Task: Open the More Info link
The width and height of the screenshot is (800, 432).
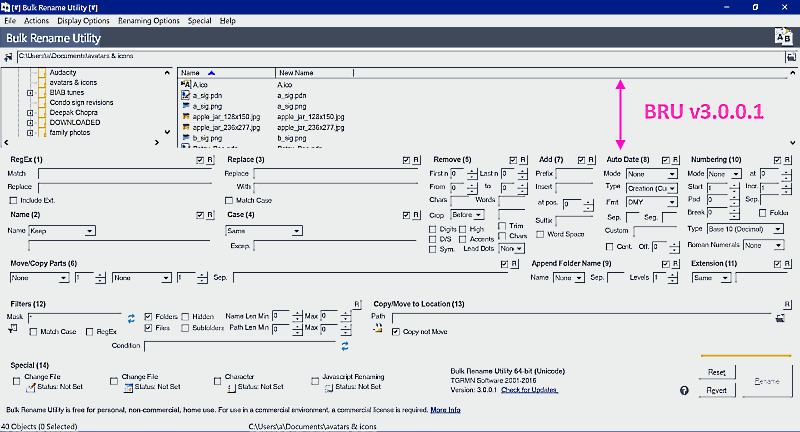Action: [445, 410]
